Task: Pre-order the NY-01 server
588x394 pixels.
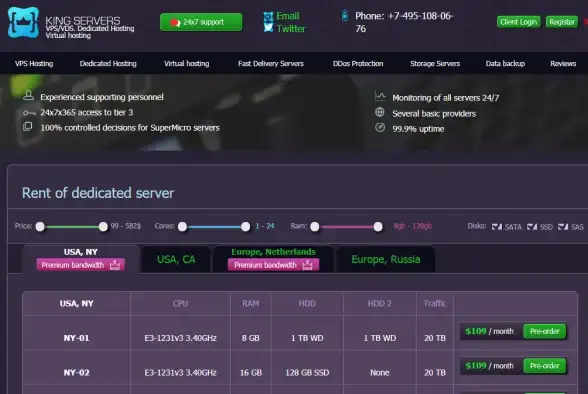Action: point(545,331)
